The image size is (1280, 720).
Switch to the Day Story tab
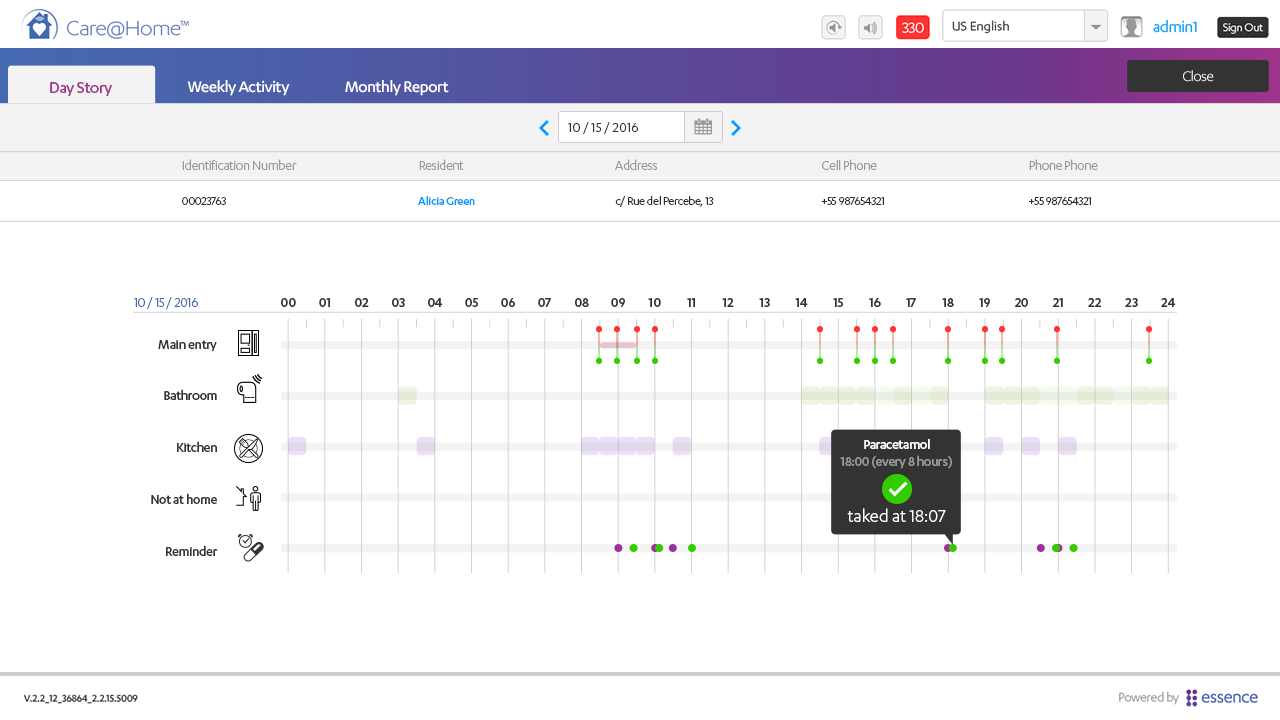tap(81, 87)
